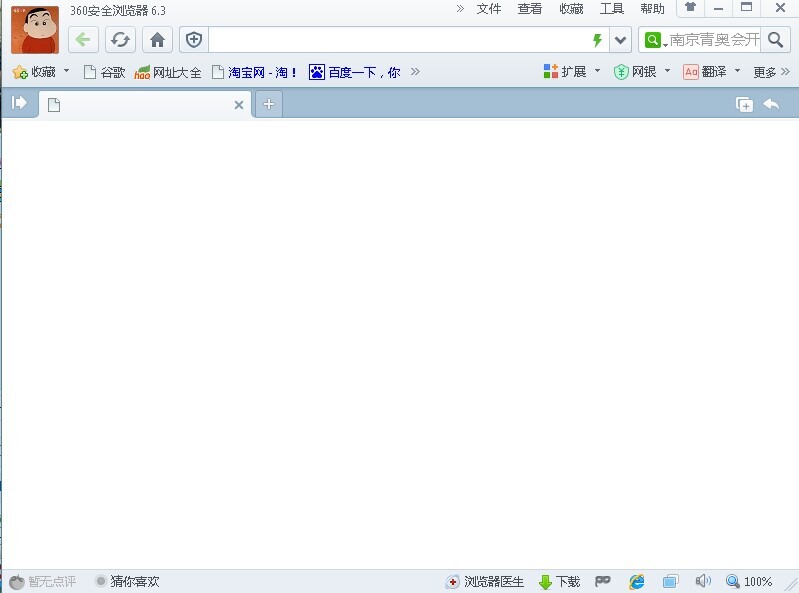Click the security shield icon beside address bar
Image resolution: width=799 pixels, height=593 pixels.
(194, 40)
